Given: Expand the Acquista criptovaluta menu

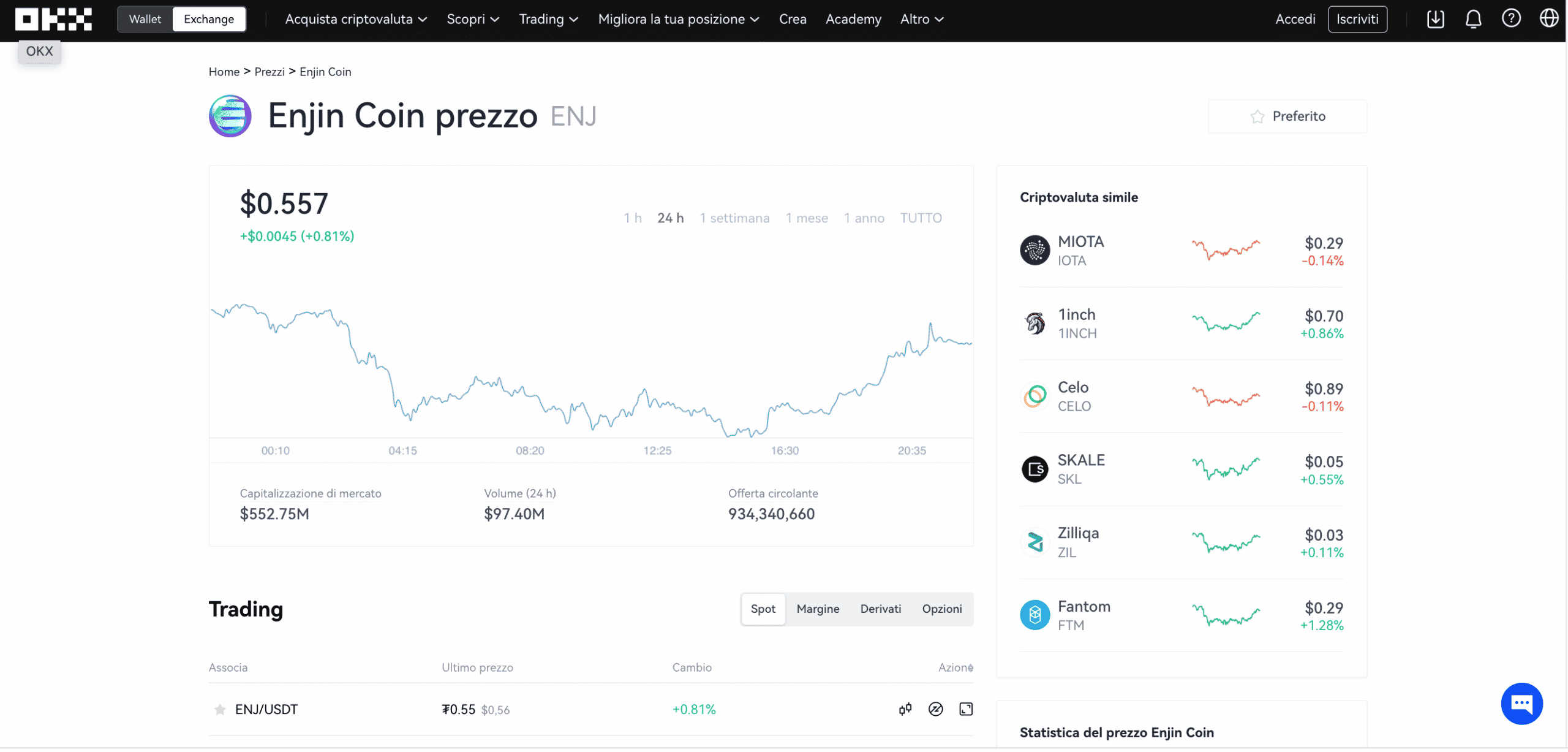Looking at the screenshot, I should (356, 19).
